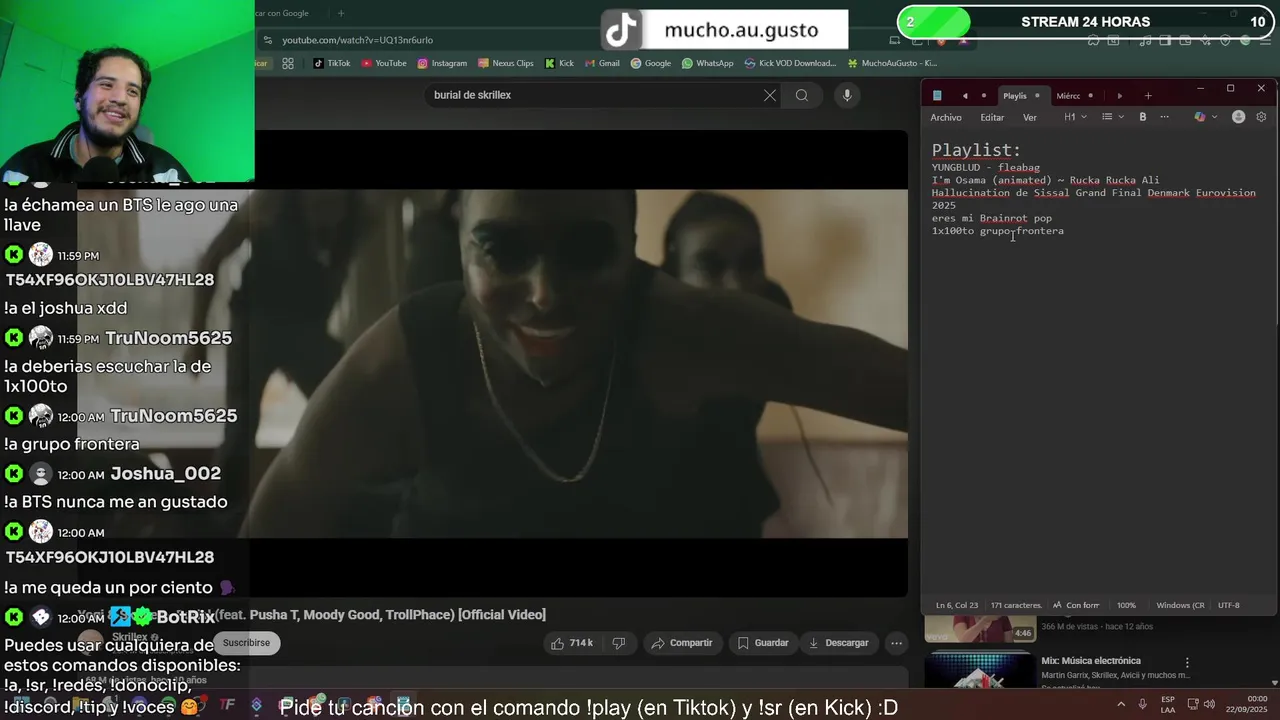Open options for Mix: Música electrónica
This screenshot has height=720, width=1280.
pos(1187,662)
